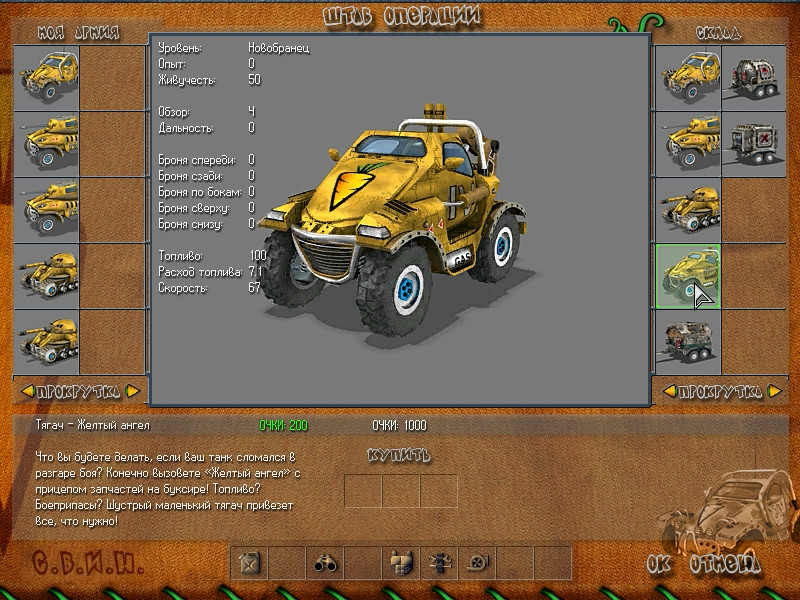This screenshot has width=800, height=600.
Task: Click the first empty slot under Купить
Action: click(x=363, y=491)
